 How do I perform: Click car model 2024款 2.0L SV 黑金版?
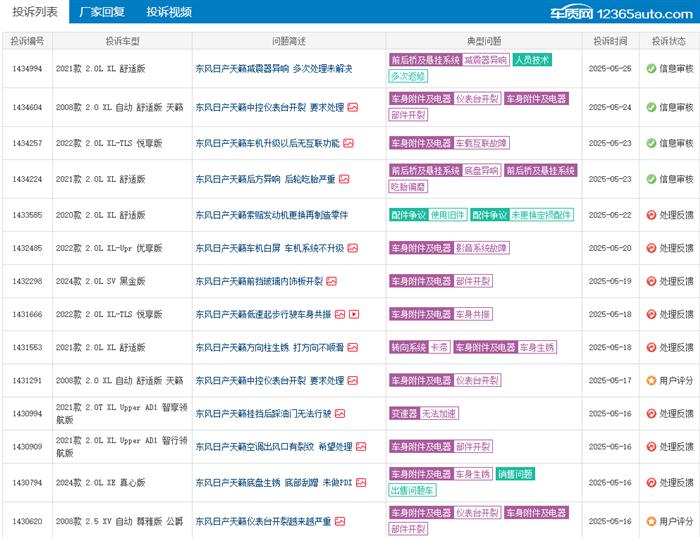tap(100, 281)
